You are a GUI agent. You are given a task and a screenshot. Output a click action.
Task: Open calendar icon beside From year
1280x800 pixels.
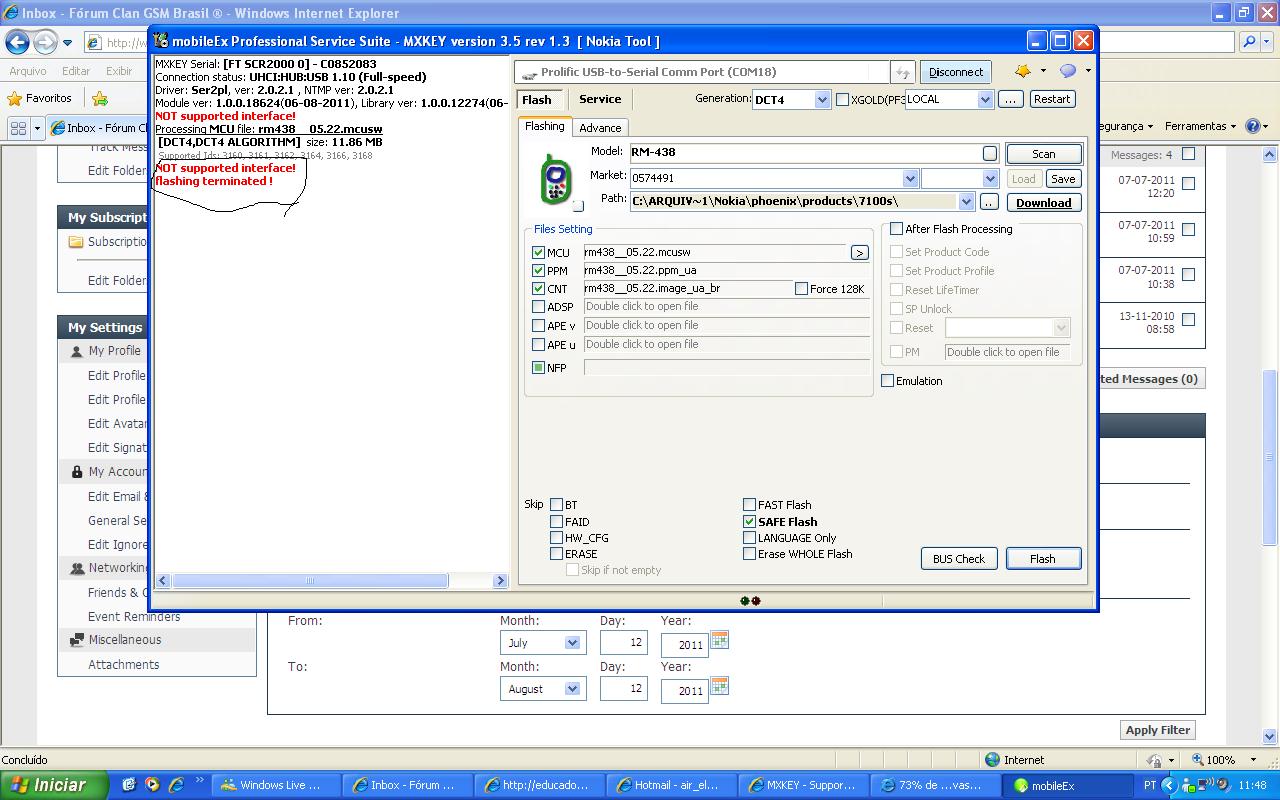pos(719,640)
